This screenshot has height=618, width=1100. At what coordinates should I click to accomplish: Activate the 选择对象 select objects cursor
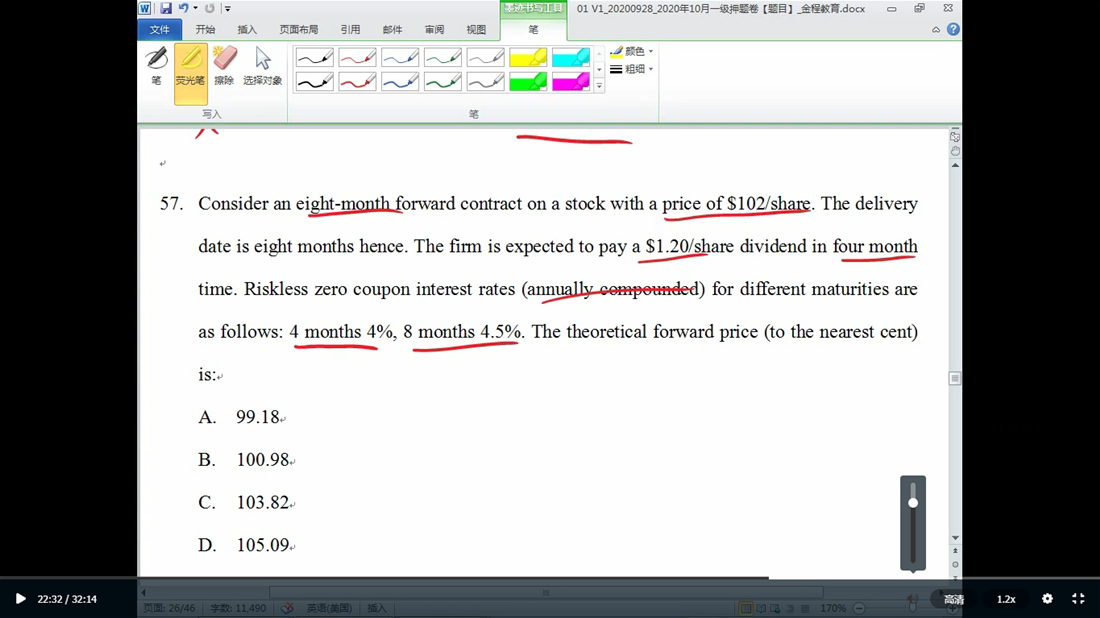tap(262, 67)
